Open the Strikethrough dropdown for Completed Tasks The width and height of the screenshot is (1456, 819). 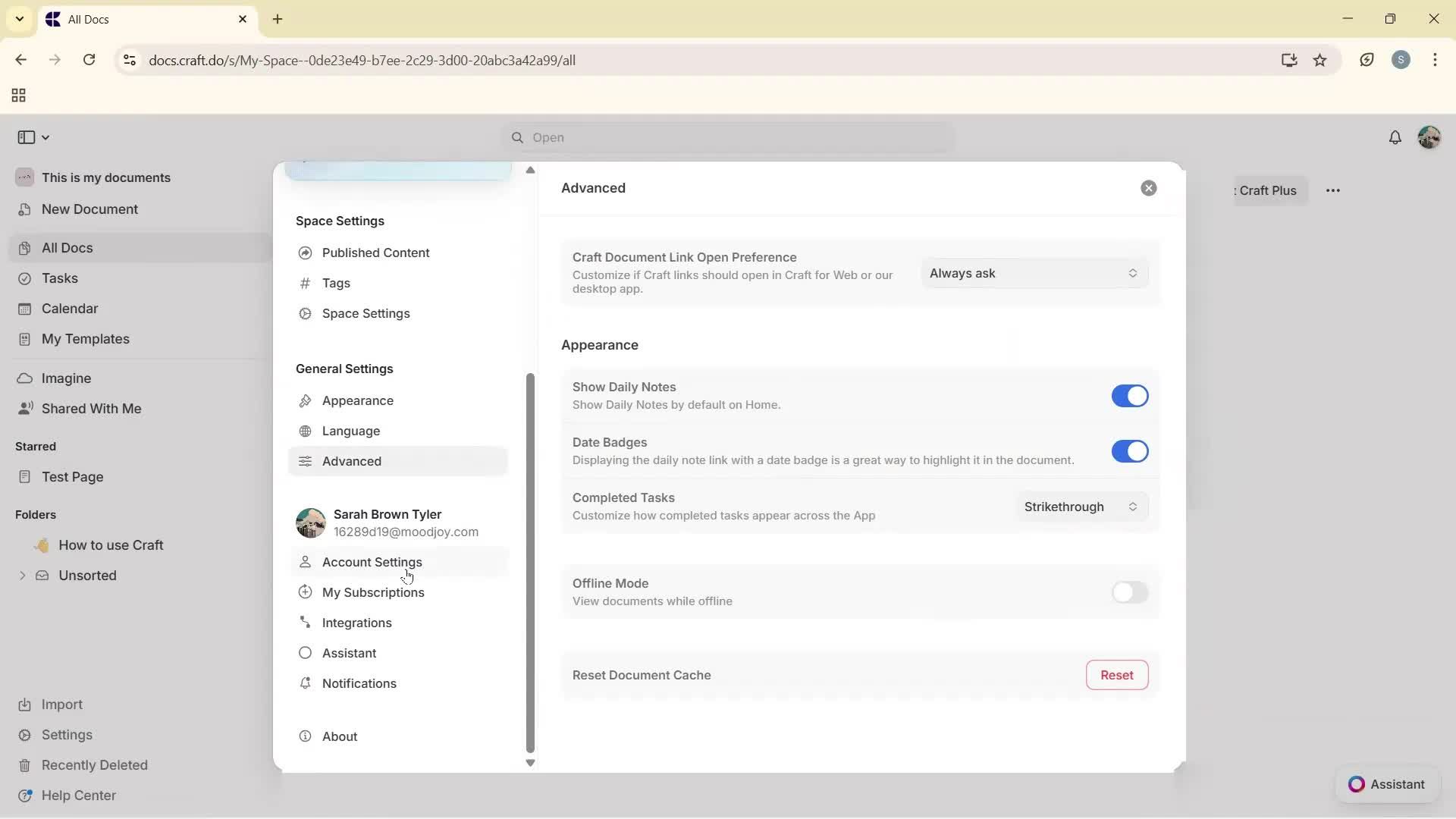coord(1080,507)
